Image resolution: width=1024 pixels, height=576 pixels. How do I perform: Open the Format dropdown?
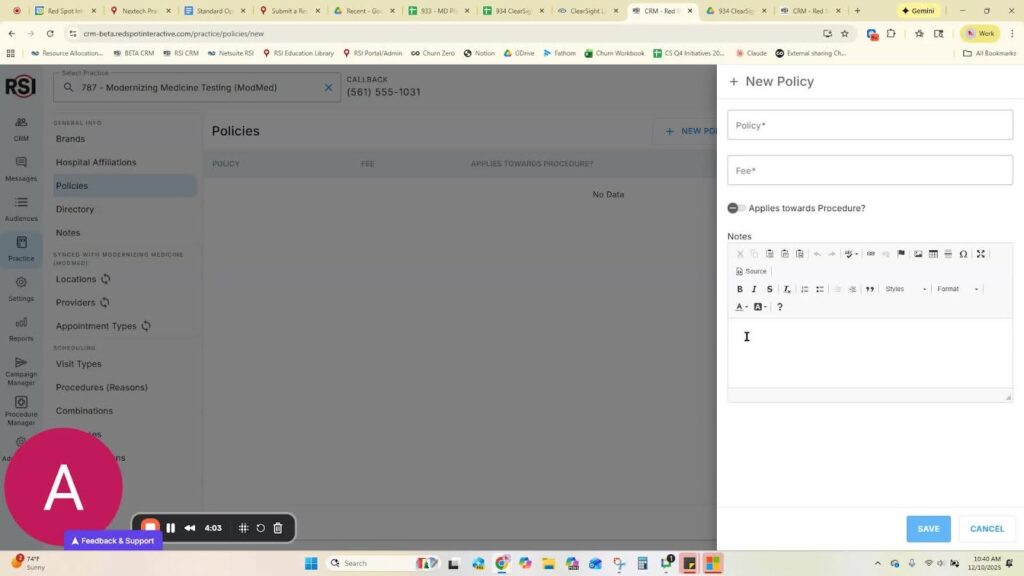pos(958,289)
